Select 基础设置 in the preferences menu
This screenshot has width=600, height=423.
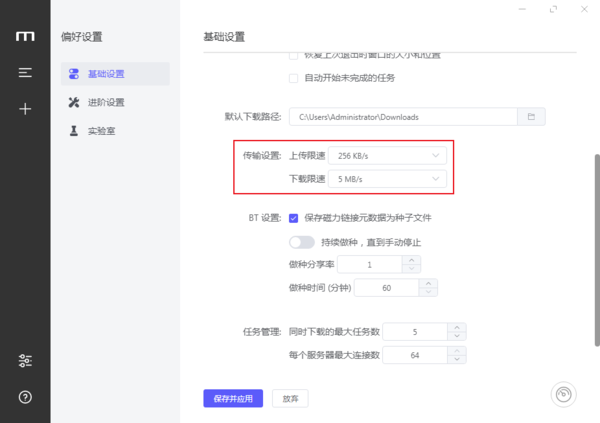pos(105,74)
